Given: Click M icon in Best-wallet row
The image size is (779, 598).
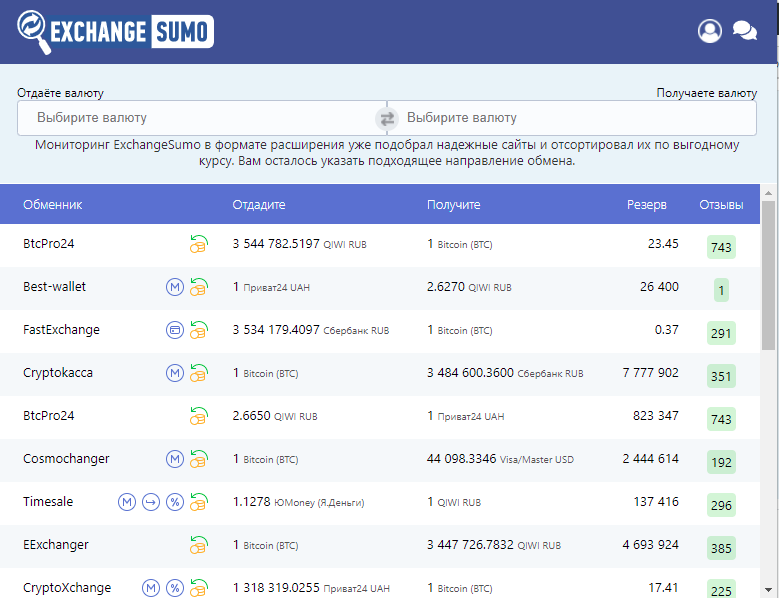Looking at the screenshot, I should coord(175,287).
